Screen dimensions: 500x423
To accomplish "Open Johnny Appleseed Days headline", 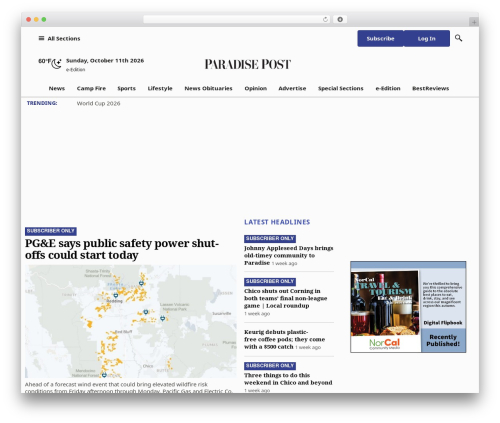I will (x=289, y=255).
